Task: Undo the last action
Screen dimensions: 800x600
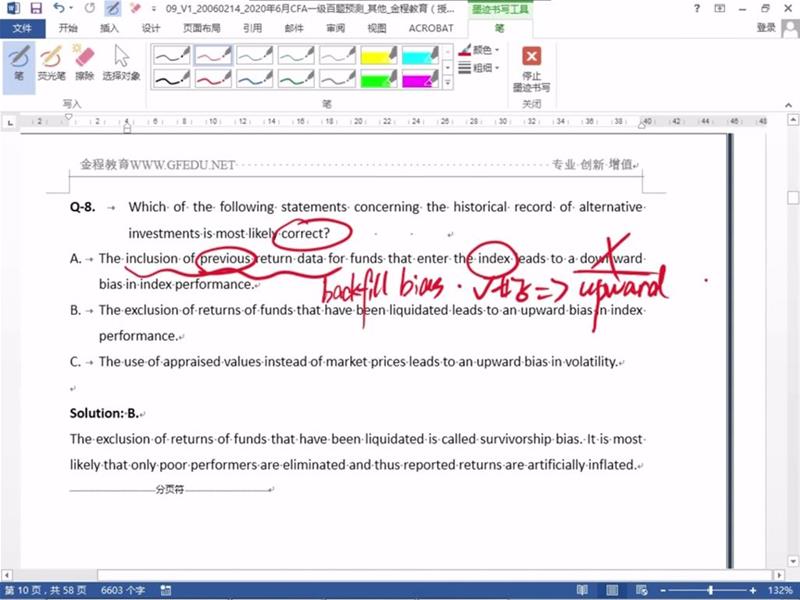Action: point(59,8)
